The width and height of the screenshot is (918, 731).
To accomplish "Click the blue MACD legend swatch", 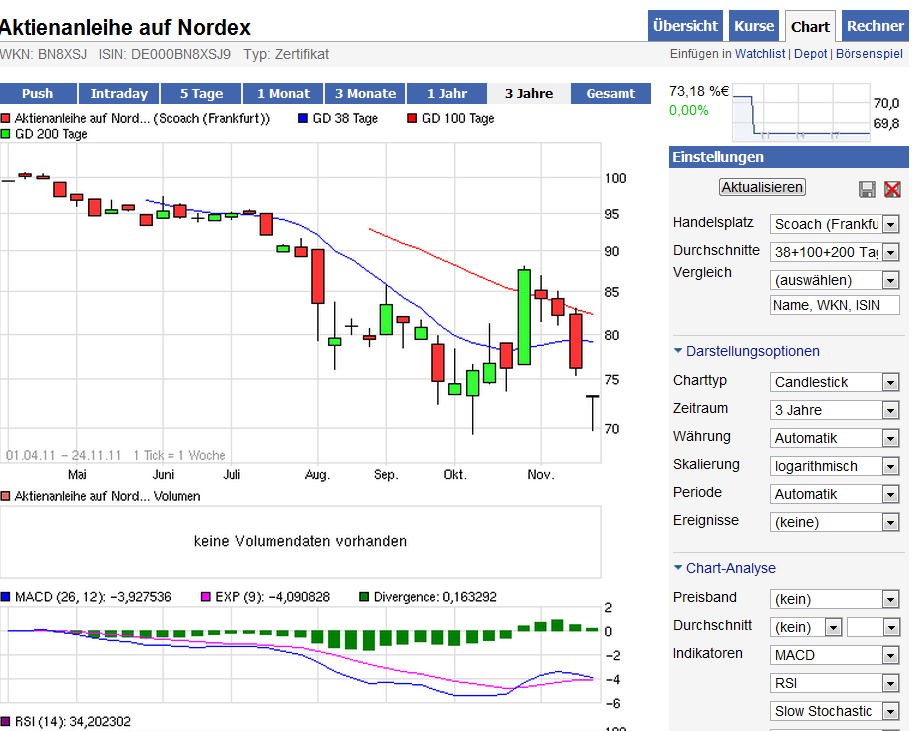I will click(x=6, y=597).
